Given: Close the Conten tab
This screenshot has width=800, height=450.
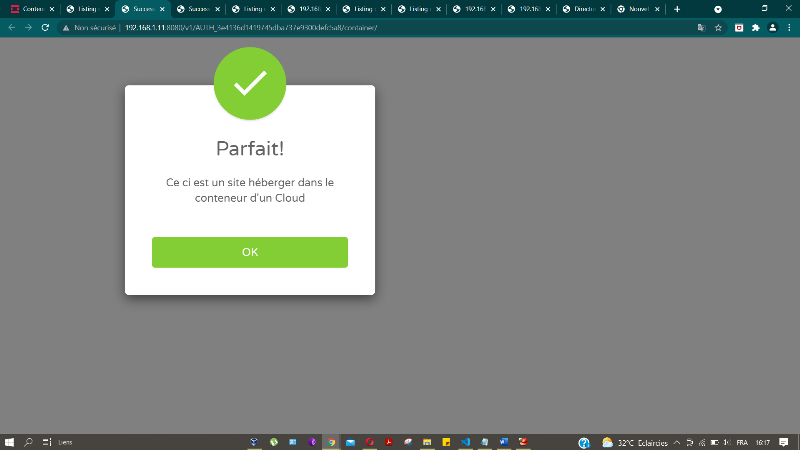Looking at the screenshot, I should click(52, 9).
